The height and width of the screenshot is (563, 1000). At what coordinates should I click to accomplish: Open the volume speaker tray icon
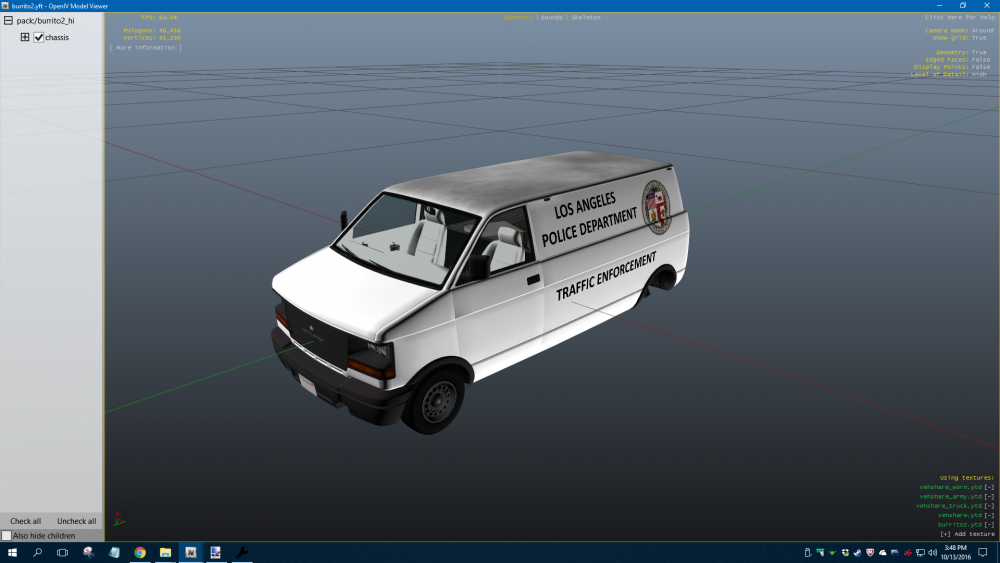[932, 553]
